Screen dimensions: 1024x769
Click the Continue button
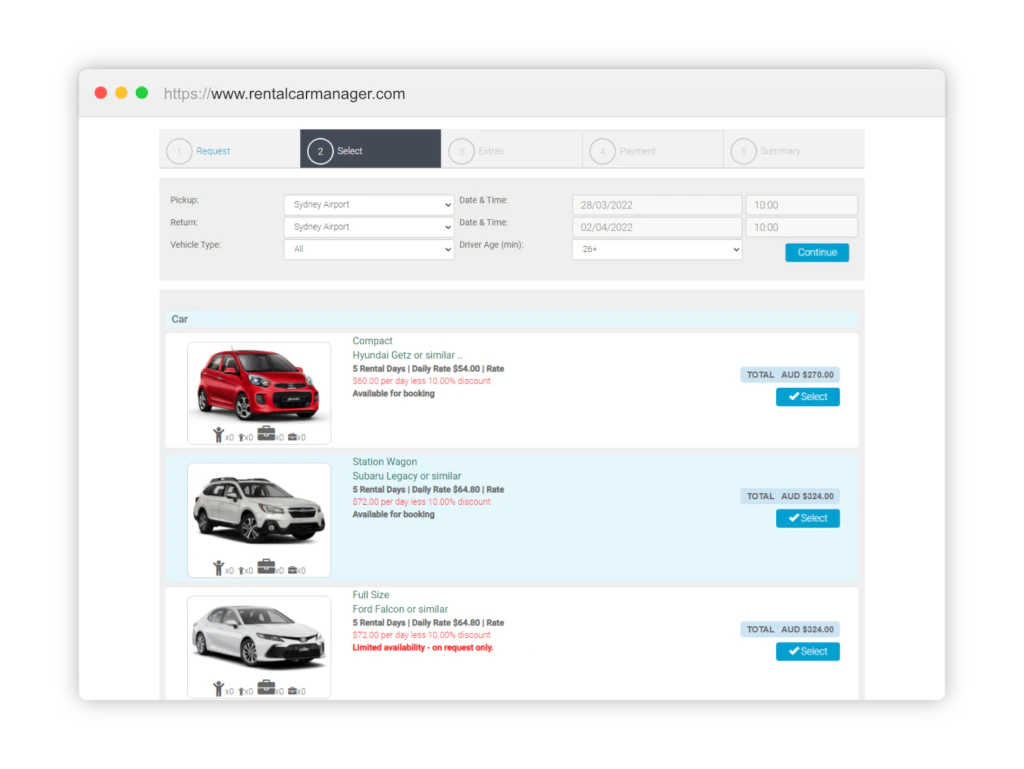click(817, 252)
